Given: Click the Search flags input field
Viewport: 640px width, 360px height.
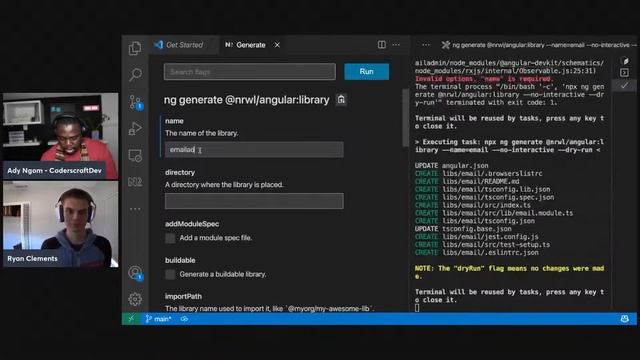Looking at the screenshot, I should point(250,72).
